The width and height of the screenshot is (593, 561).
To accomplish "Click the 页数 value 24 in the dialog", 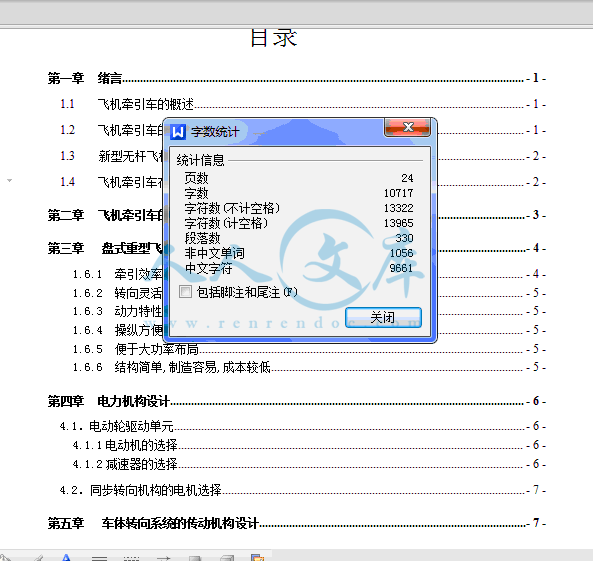I will (407, 178).
